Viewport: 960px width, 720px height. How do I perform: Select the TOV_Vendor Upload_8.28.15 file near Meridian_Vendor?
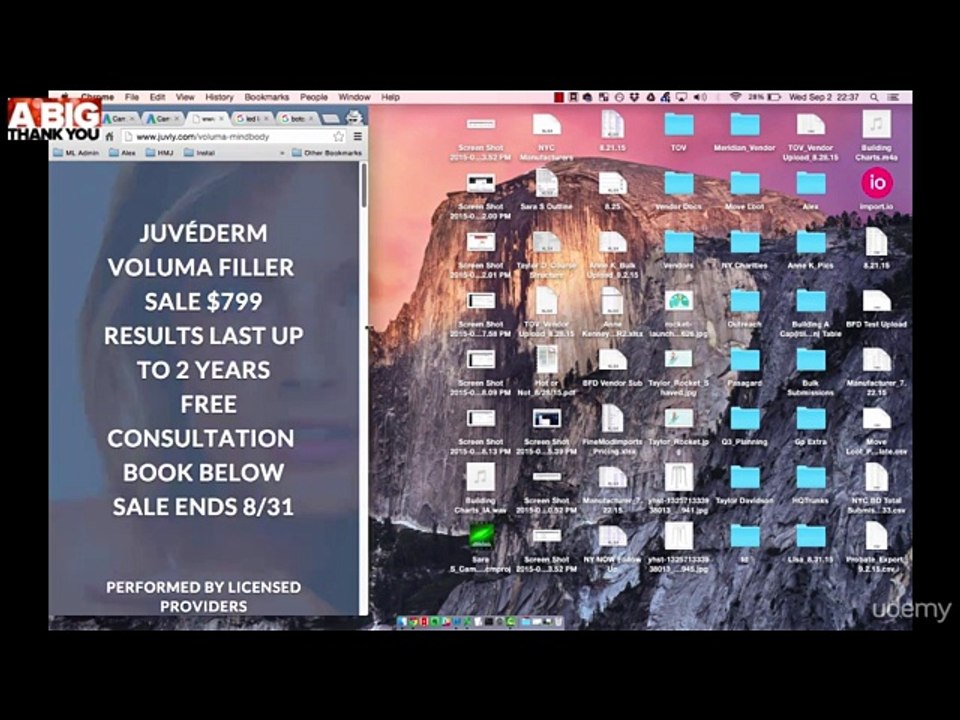tap(811, 124)
